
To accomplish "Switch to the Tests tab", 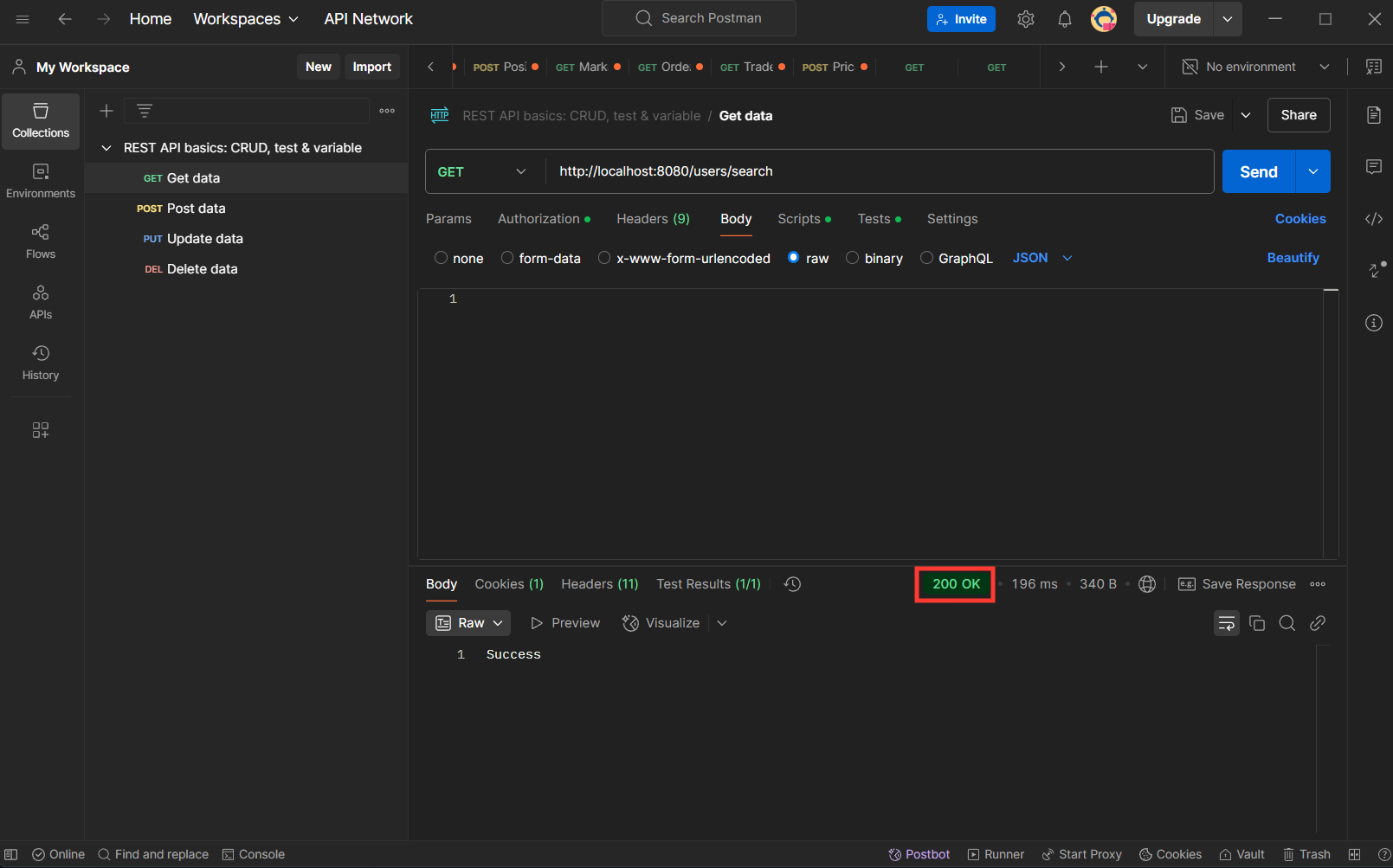I will (879, 219).
